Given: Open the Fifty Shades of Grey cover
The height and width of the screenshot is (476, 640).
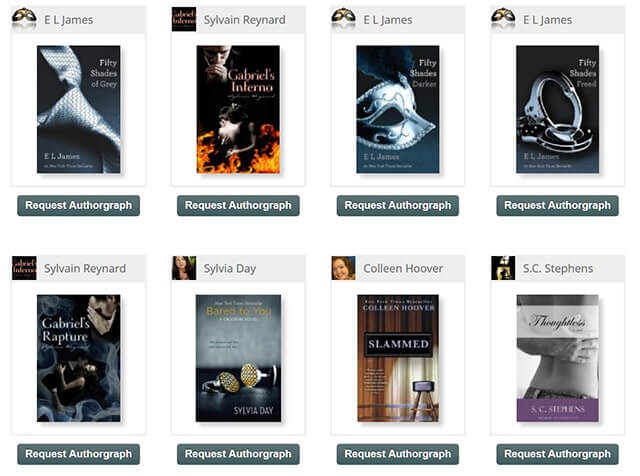Looking at the screenshot, I should (x=78, y=109).
